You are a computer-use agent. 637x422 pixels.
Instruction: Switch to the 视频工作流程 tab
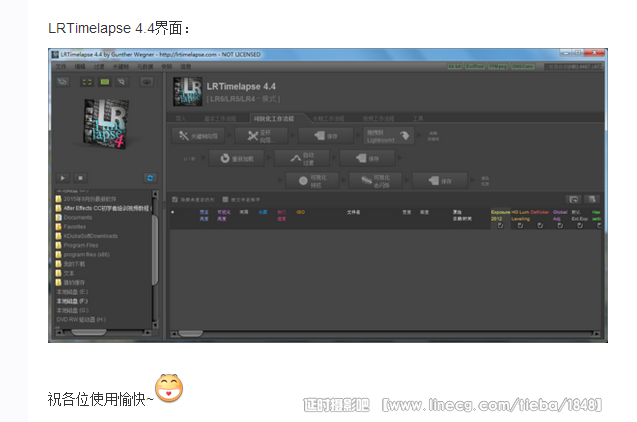[x=378, y=119]
